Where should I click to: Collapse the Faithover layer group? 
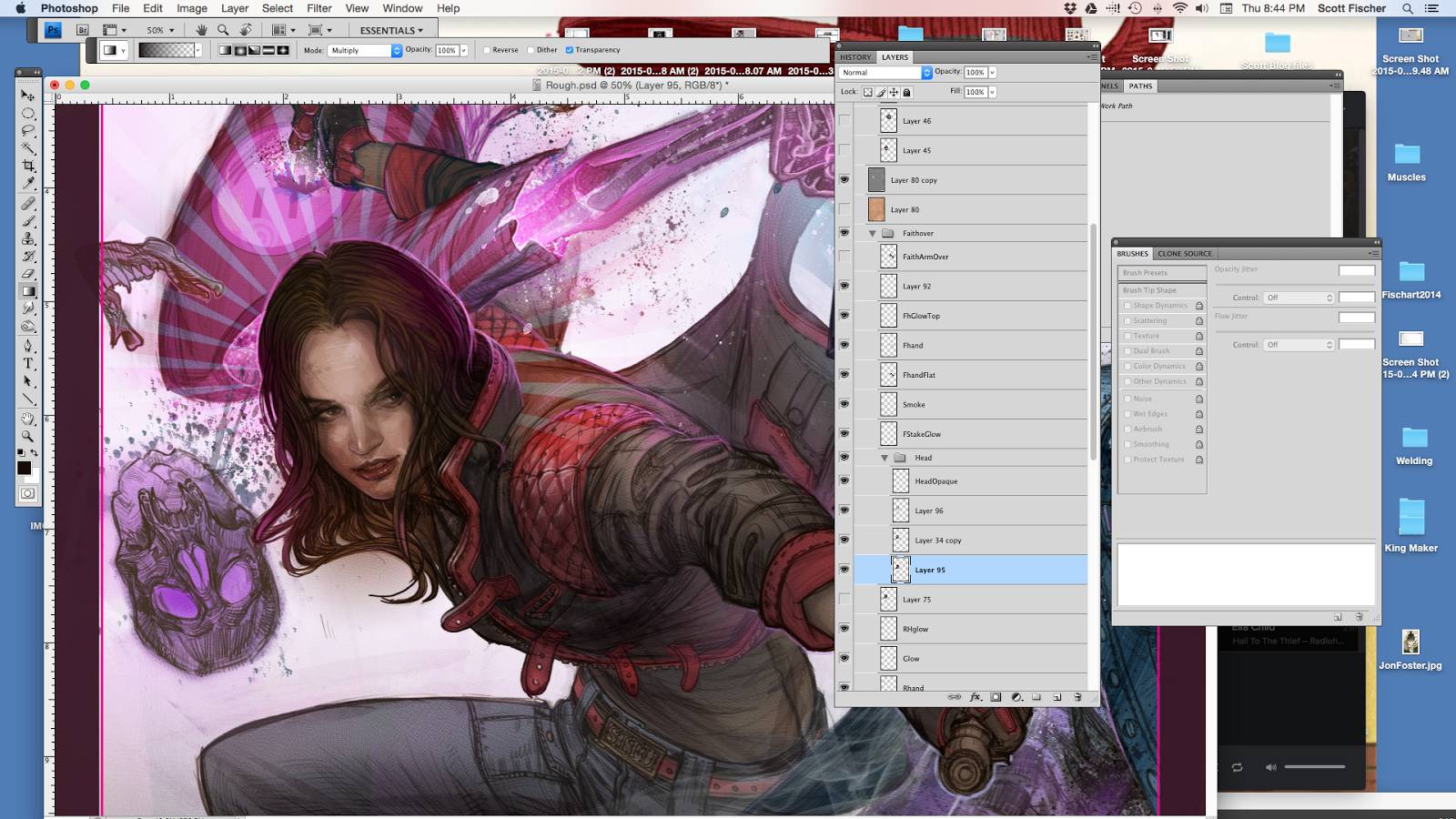pyautogui.click(x=872, y=234)
